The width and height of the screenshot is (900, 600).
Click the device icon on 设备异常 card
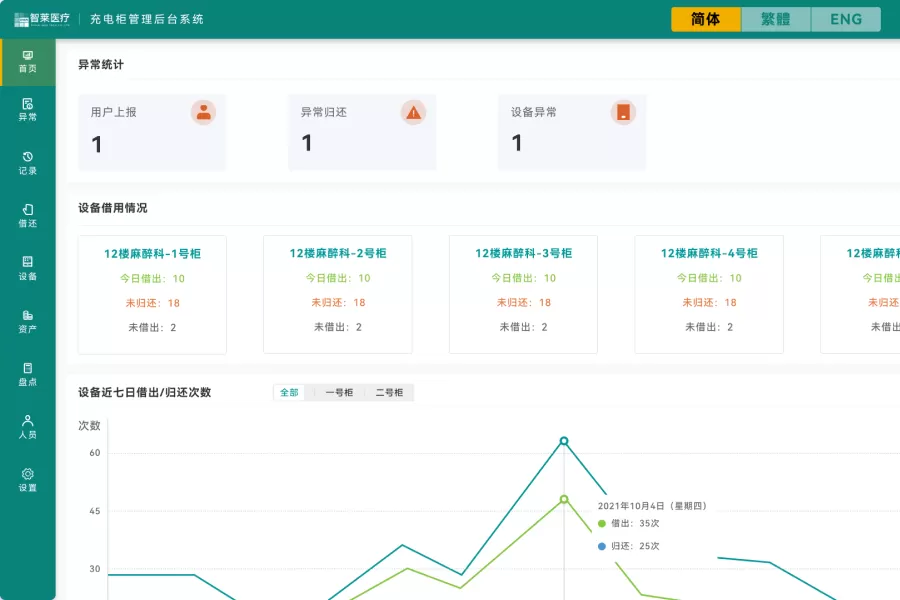click(x=623, y=112)
